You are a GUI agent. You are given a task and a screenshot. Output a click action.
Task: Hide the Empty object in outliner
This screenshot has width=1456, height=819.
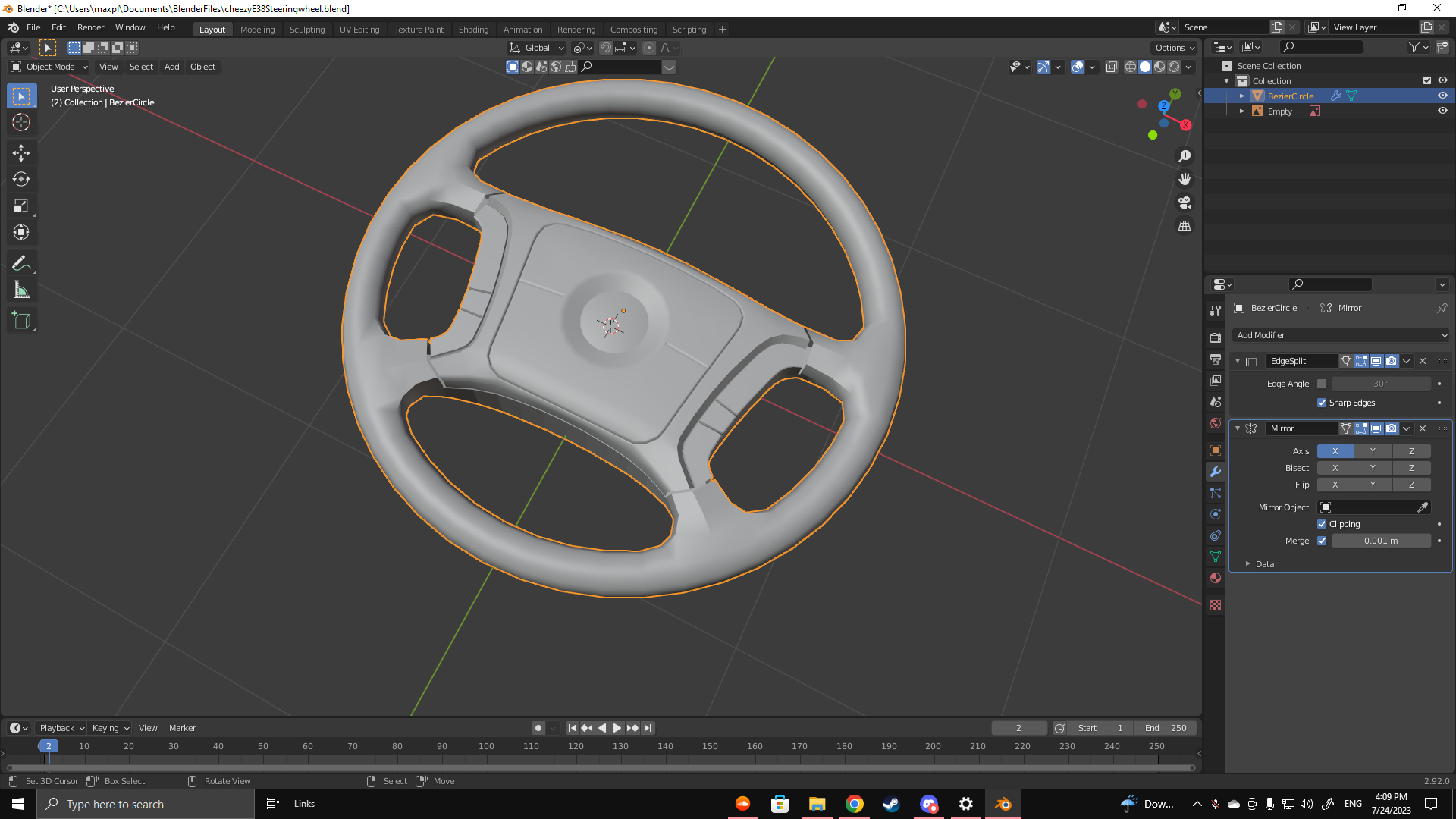pyautogui.click(x=1442, y=111)
